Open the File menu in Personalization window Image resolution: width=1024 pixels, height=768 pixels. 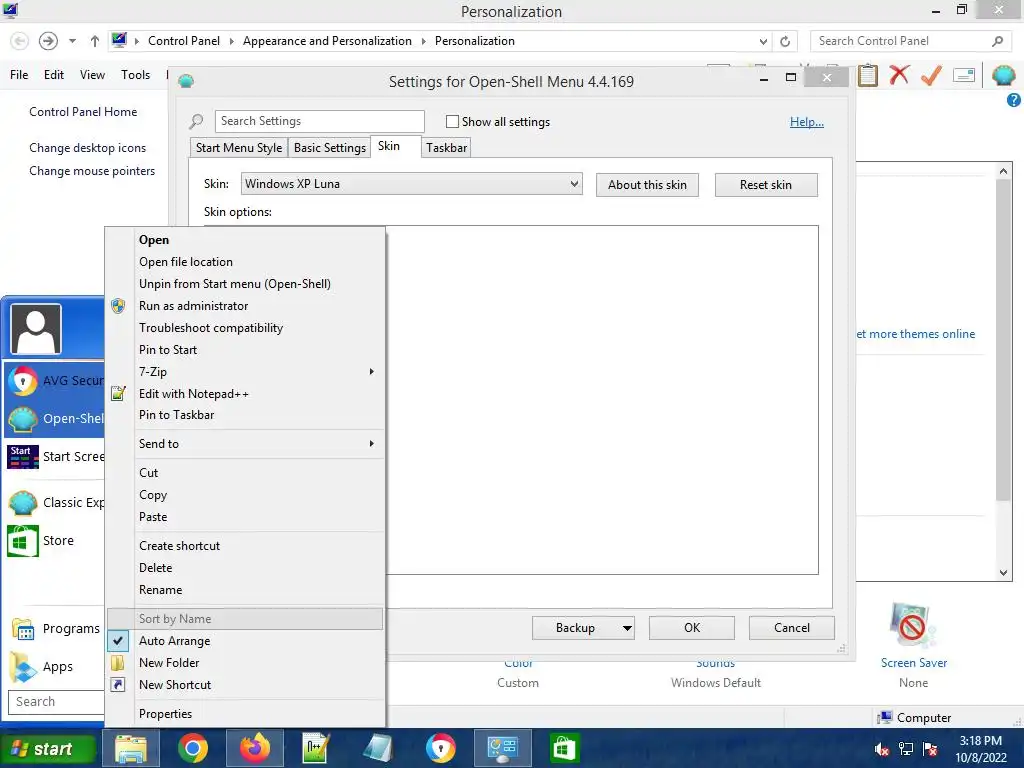[x=19, y=75]
